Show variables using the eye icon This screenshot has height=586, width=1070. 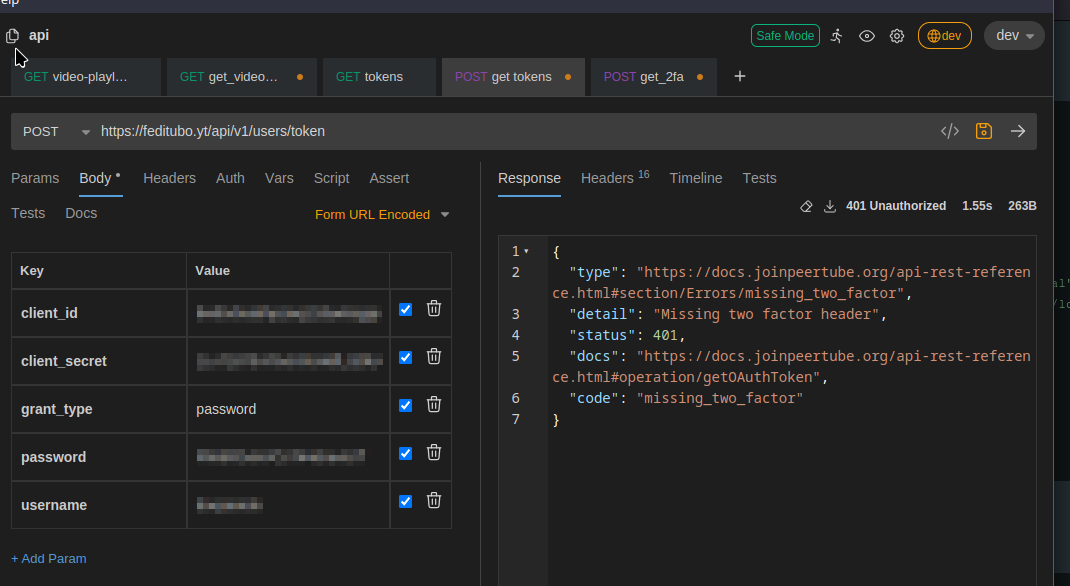[867, 36]
